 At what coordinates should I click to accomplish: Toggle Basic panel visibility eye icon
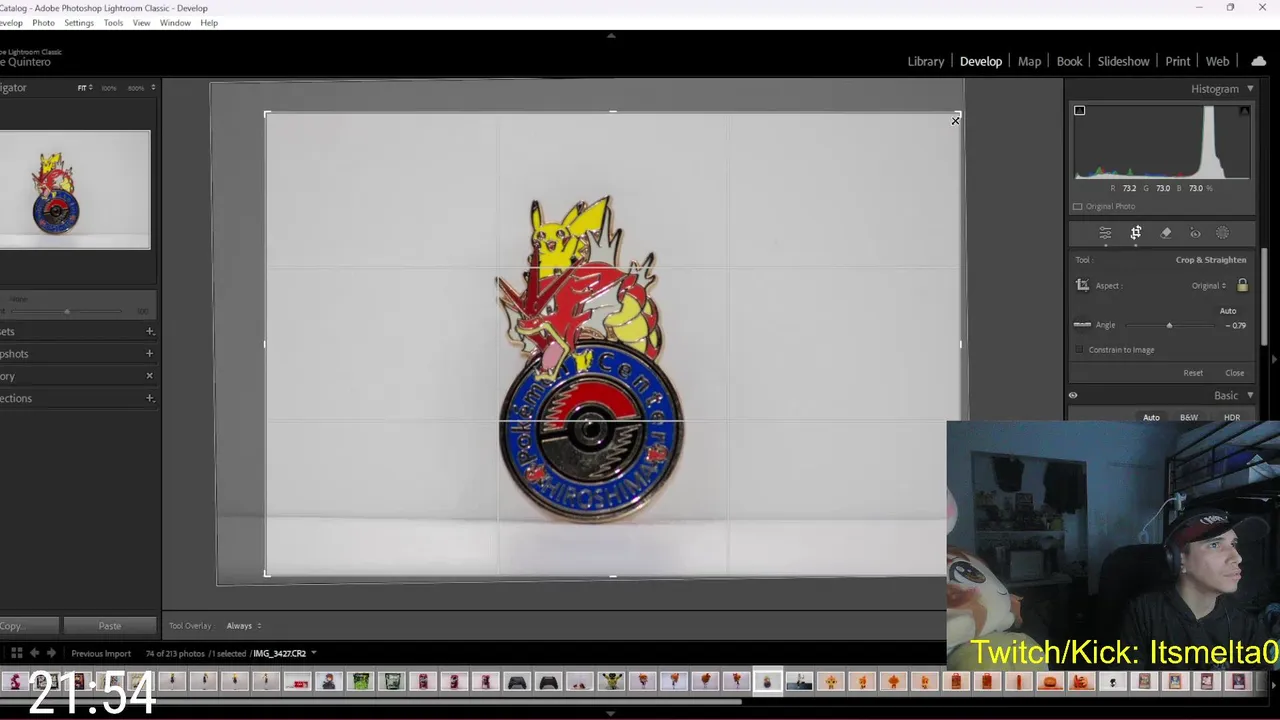1073,395
